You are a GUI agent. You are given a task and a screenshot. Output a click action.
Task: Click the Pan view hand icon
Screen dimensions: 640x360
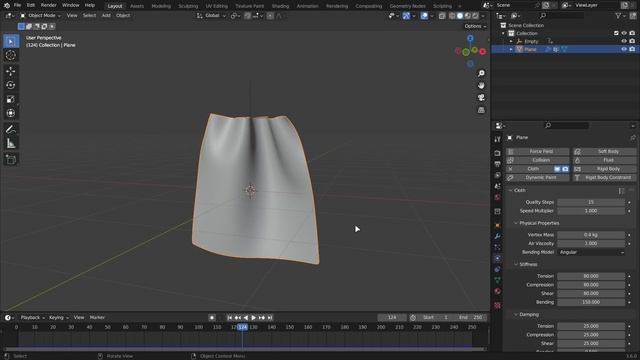click(x=481, y=85)
